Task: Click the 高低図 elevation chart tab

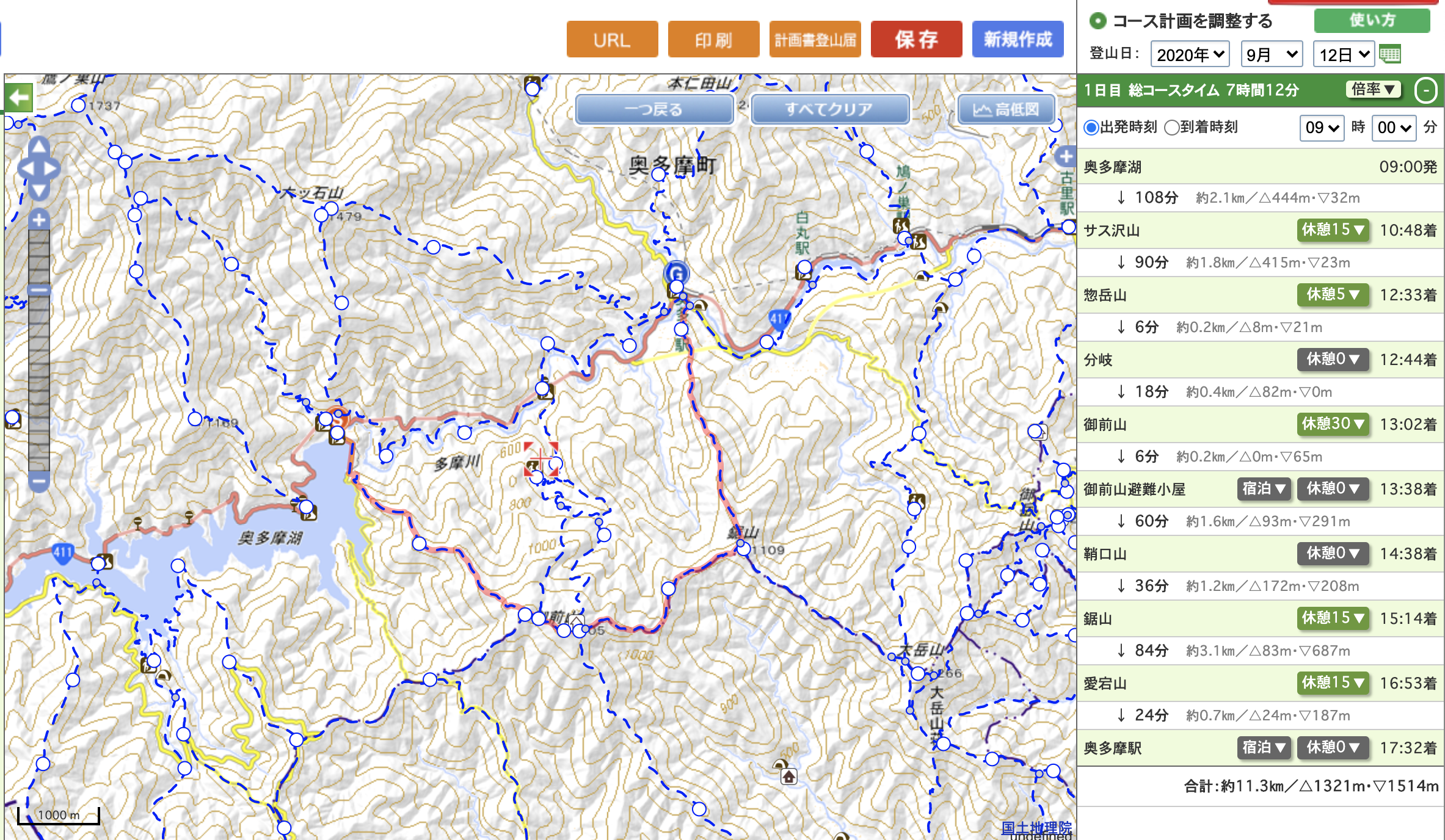Action: pos(1006,109)
